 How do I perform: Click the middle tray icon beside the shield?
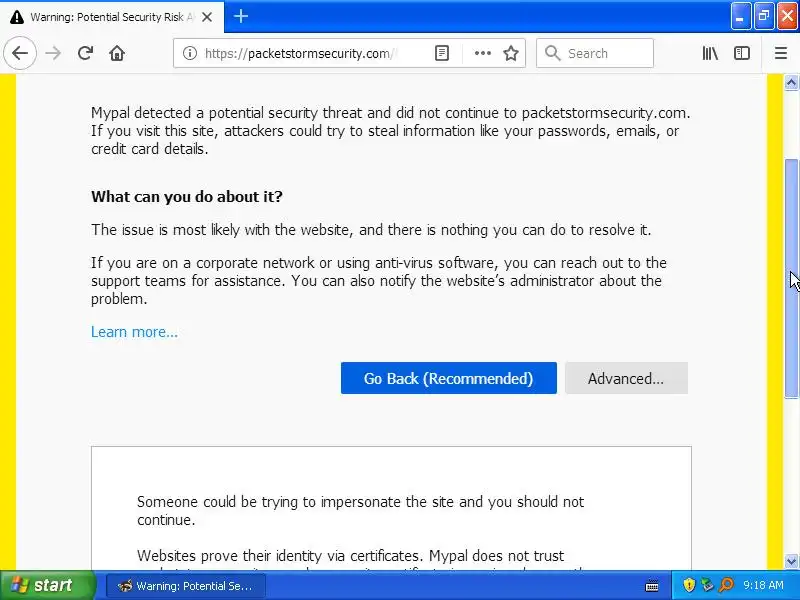coord(708,585)
